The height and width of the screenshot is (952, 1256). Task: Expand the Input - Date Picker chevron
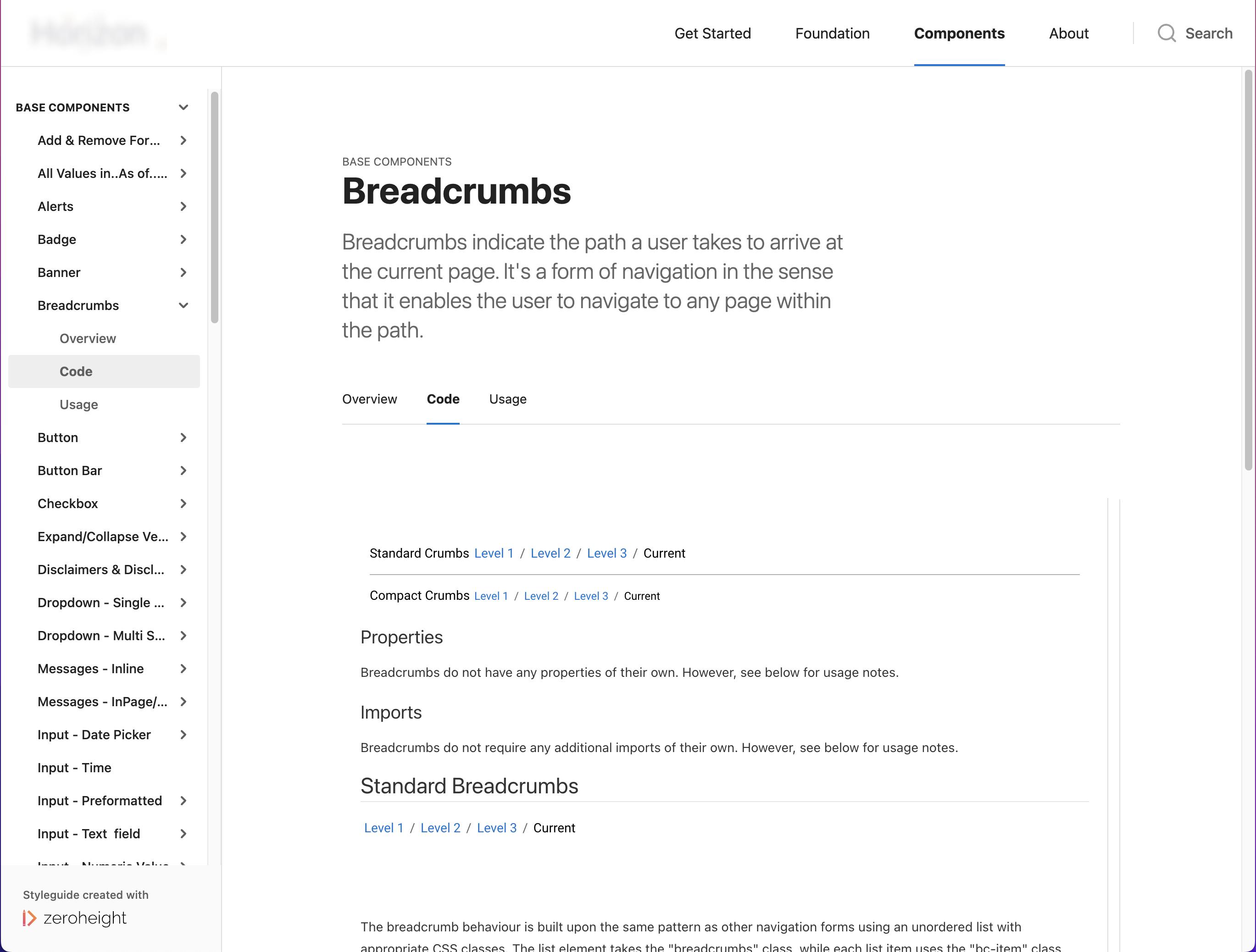coord(183,735)
